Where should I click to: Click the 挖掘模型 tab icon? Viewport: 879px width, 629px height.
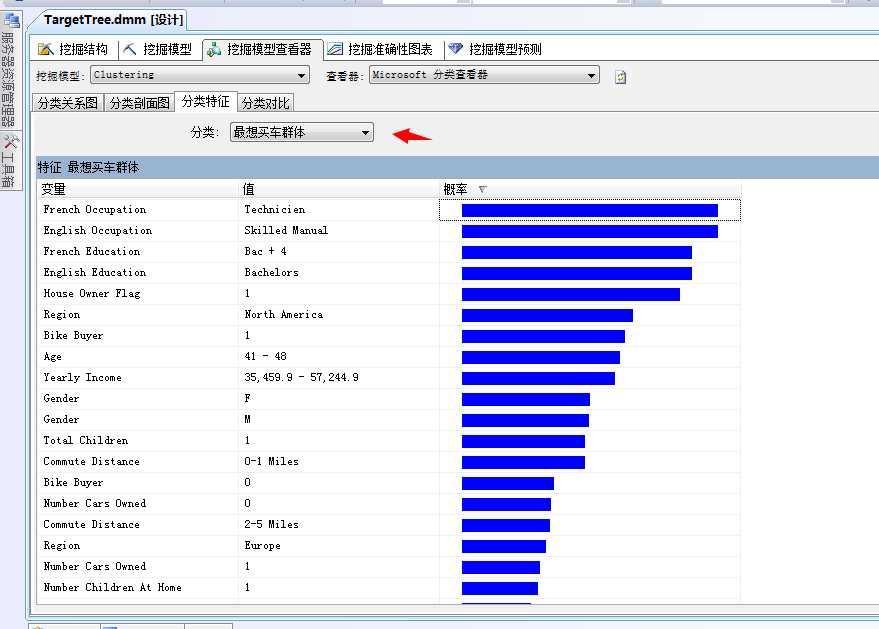pyautogui.click(x=129, y=49)
